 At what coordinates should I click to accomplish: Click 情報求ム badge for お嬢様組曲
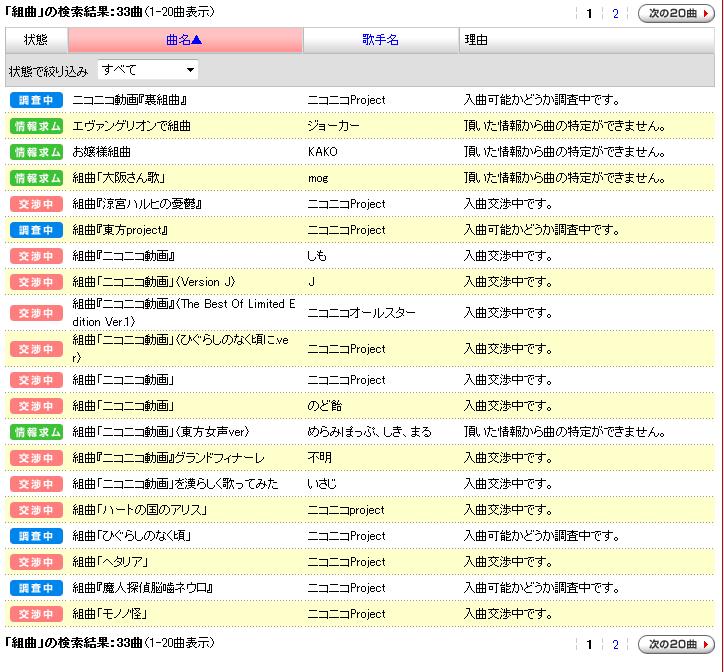click(36, 151)
